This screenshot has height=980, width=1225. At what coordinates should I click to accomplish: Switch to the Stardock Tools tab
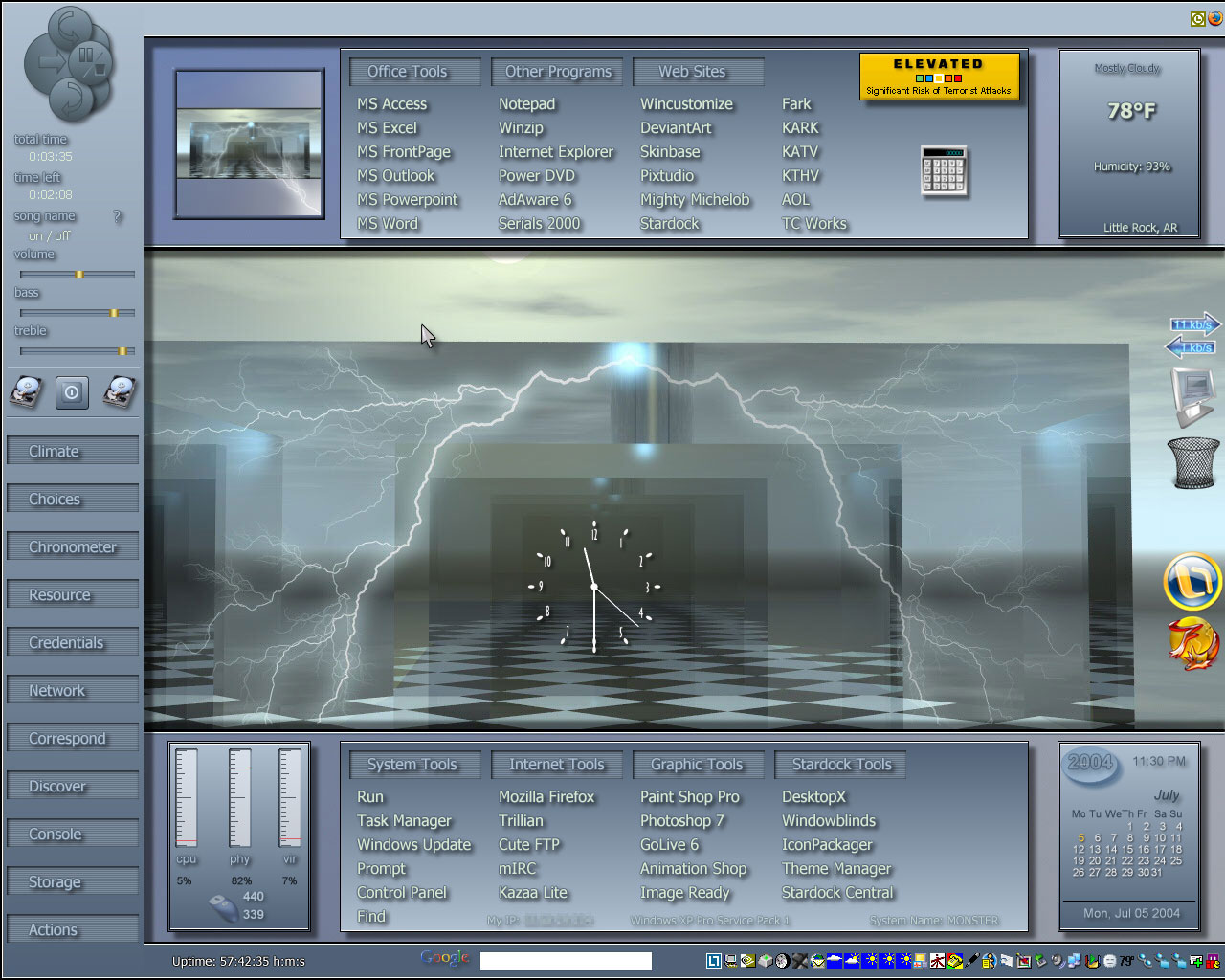click(x=840, y=765)
